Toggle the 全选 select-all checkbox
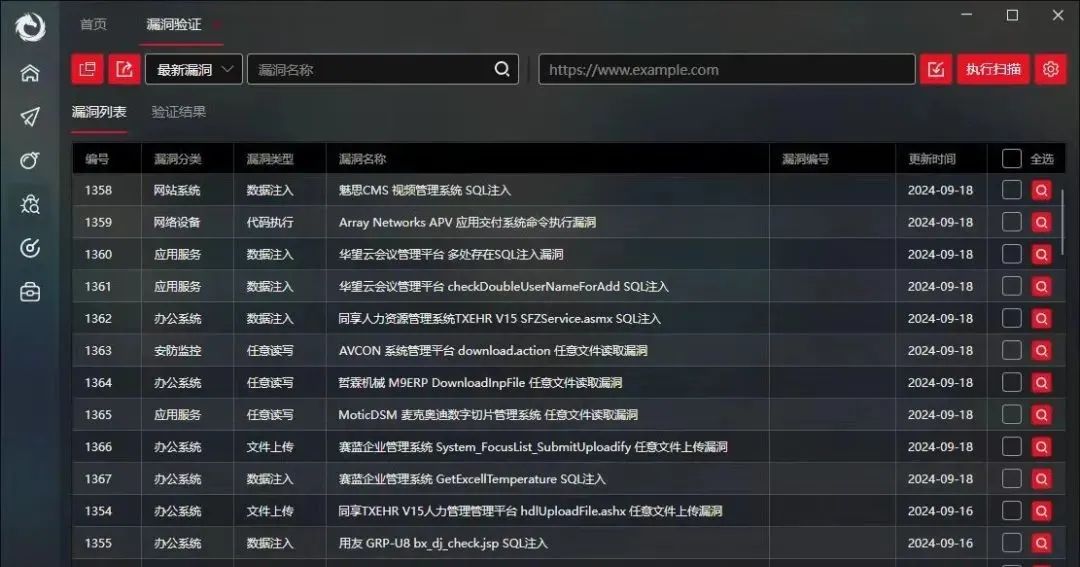 click(x=1012, y=158)
